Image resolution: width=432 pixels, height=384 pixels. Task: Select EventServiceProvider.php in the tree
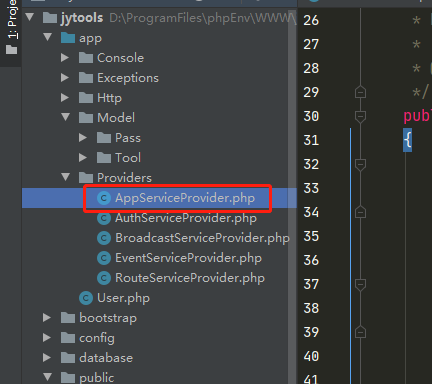pyautogui.click(x=188, y=258)
